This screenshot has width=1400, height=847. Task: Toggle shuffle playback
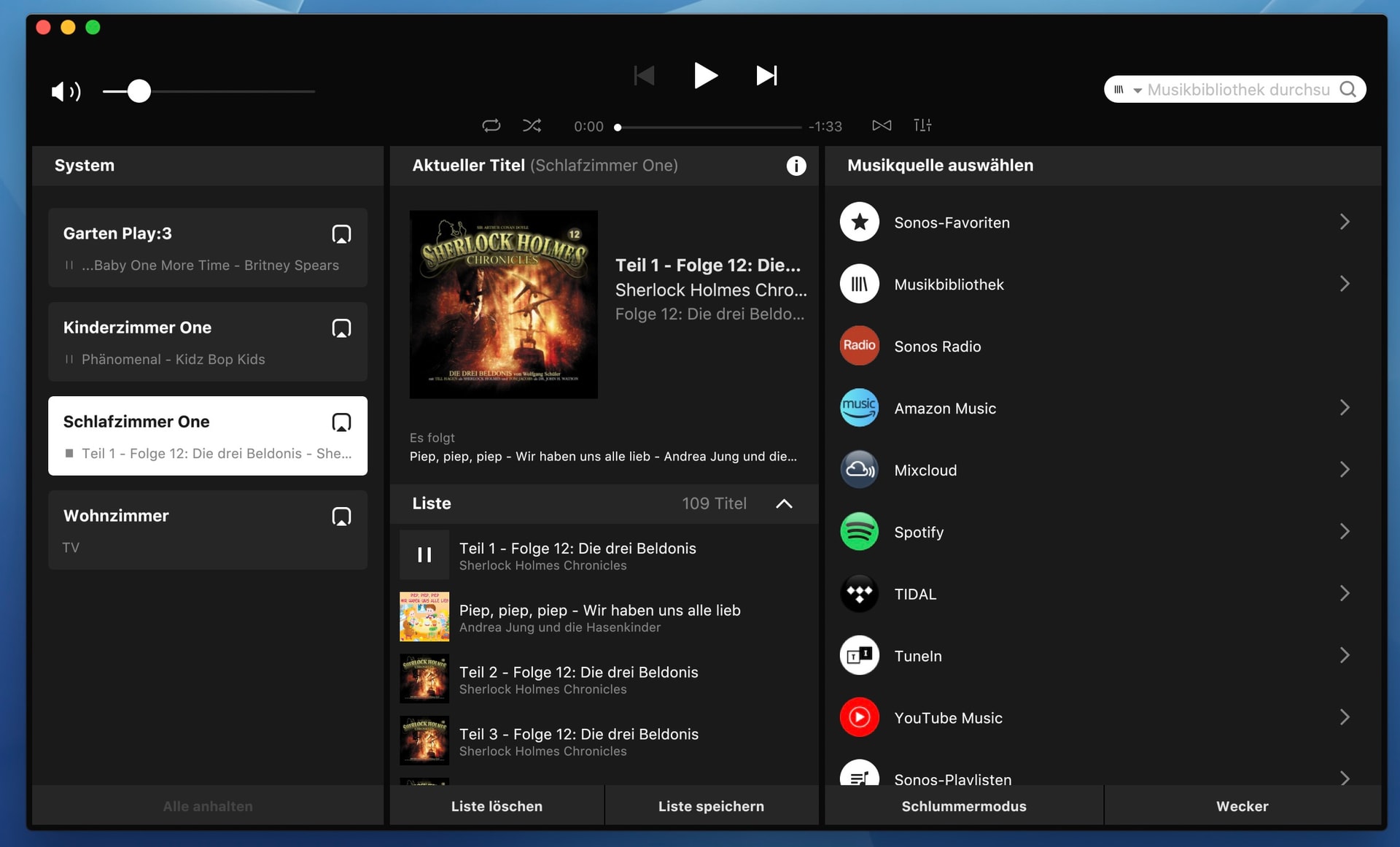[x=532, y=125]
